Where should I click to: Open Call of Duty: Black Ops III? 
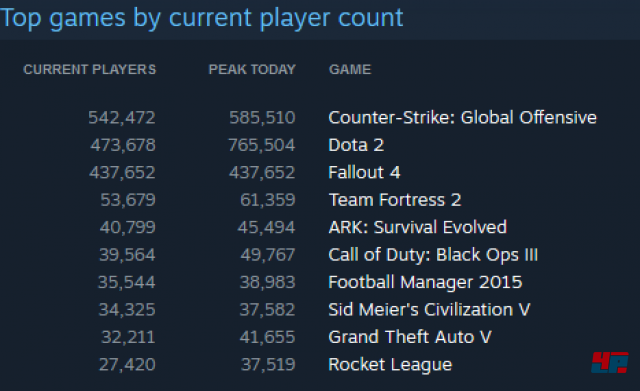(x=433, y=255)
